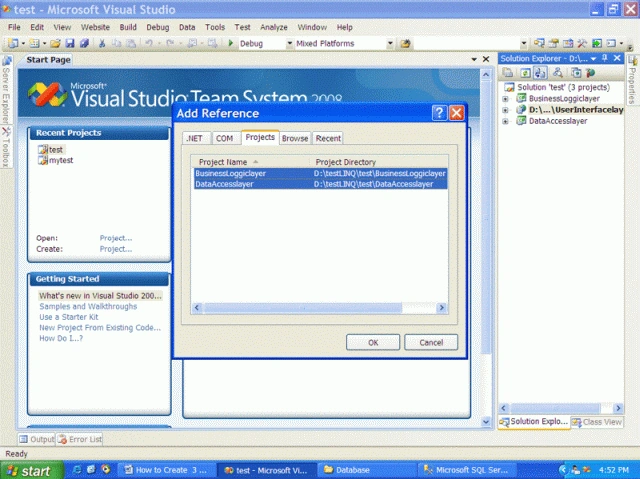Click the Find in Files toolbar icon

(405, 43)
